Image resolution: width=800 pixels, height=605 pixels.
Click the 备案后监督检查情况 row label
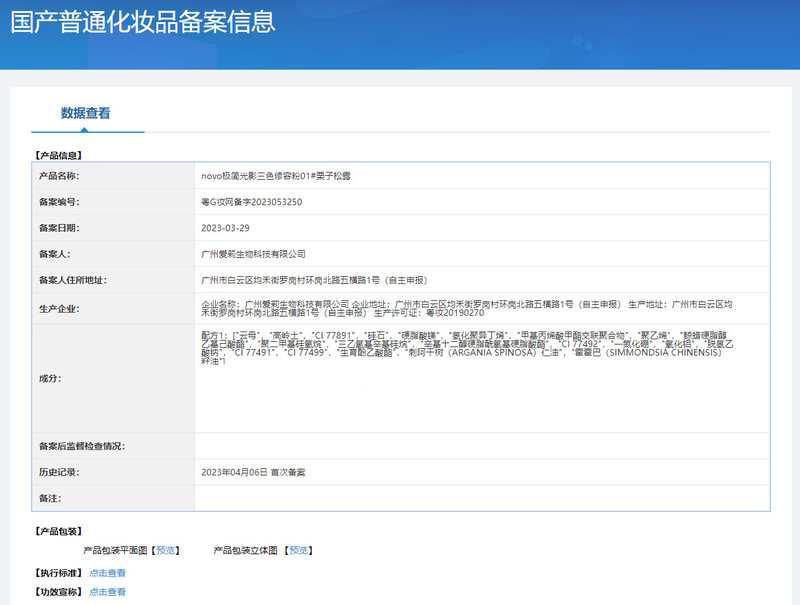click(x=82, y=446)
